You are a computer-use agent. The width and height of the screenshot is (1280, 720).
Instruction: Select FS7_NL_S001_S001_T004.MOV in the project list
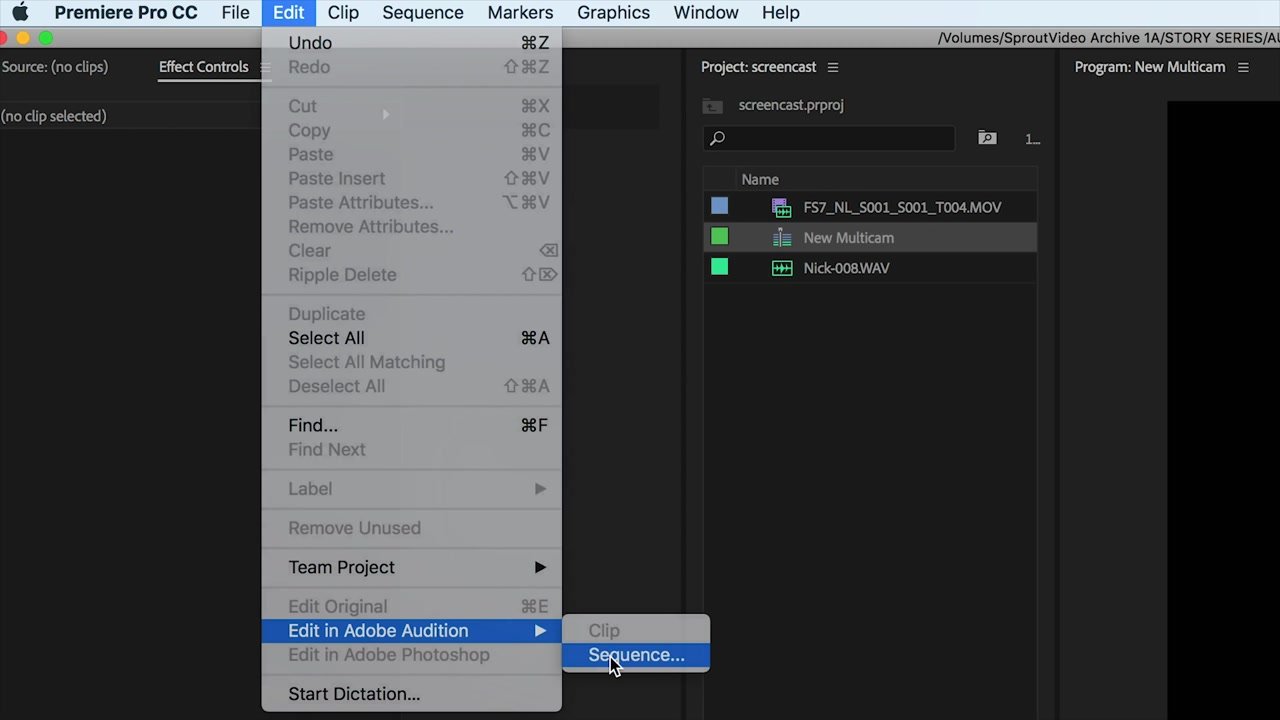coord(902,207)
